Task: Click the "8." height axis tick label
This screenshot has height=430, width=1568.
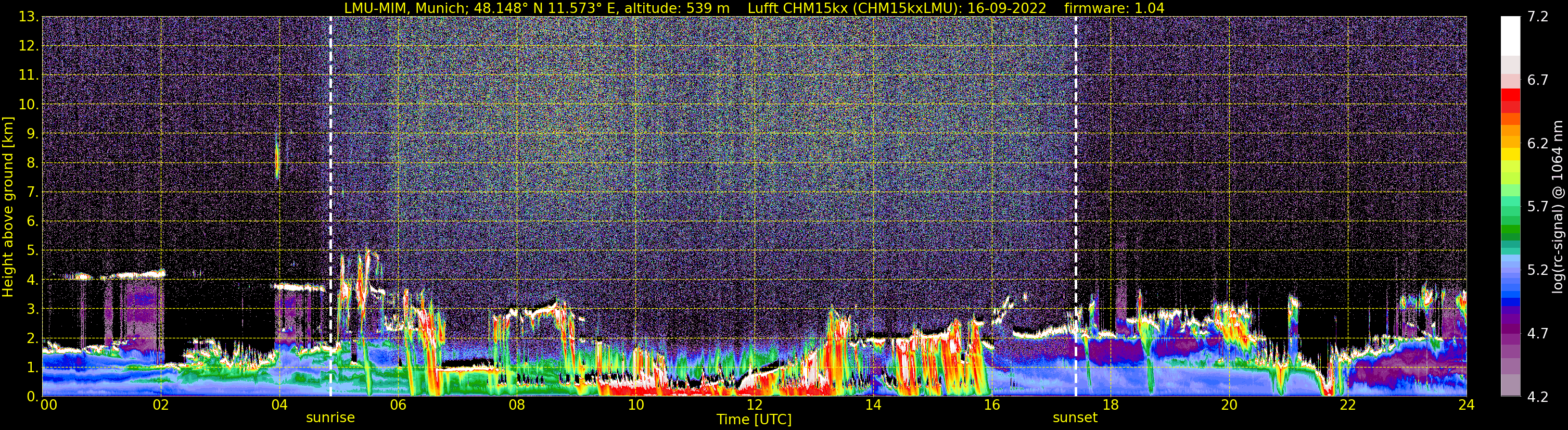Action: 32,162
